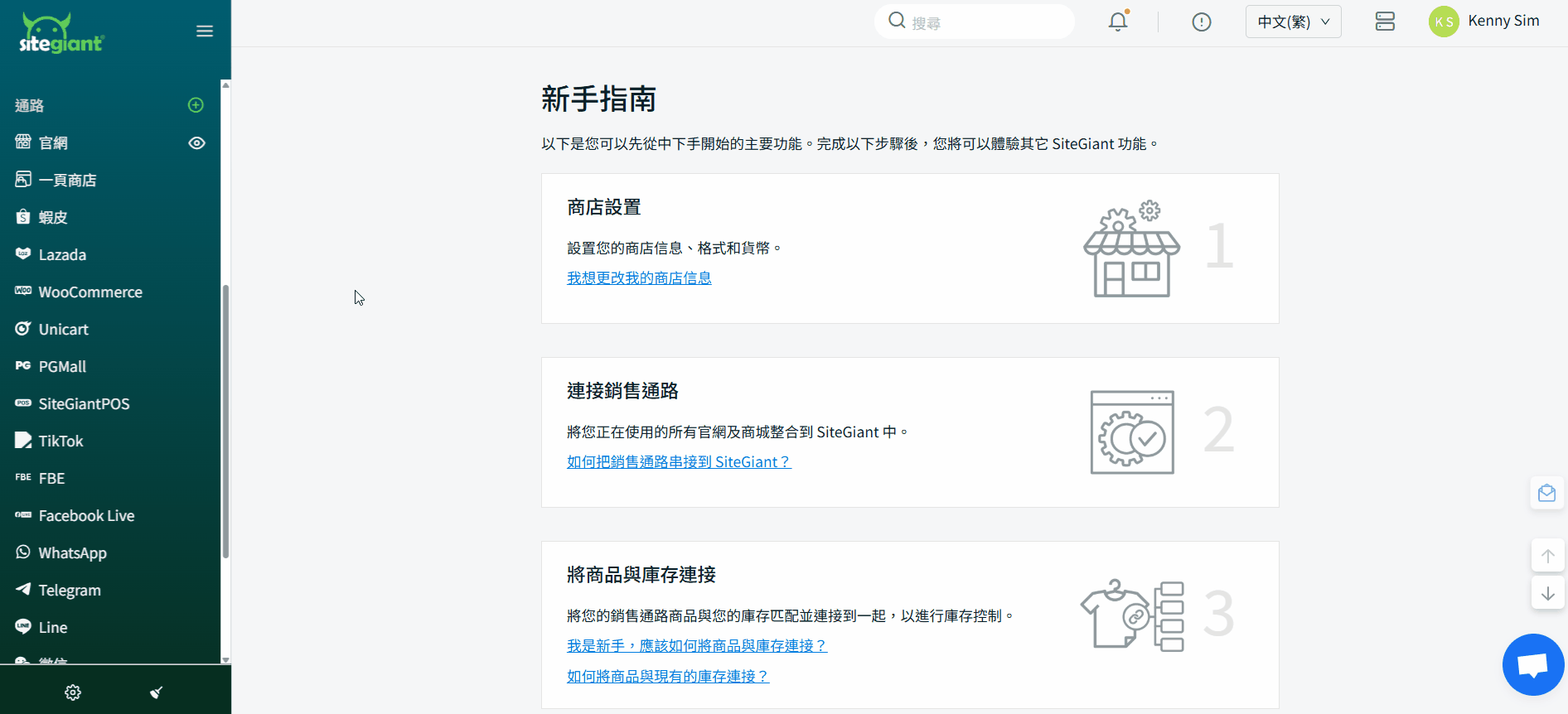Screen dimensions: 1568x714
Task: Click the mail envelope floating icon
Action: point(1546,494)
